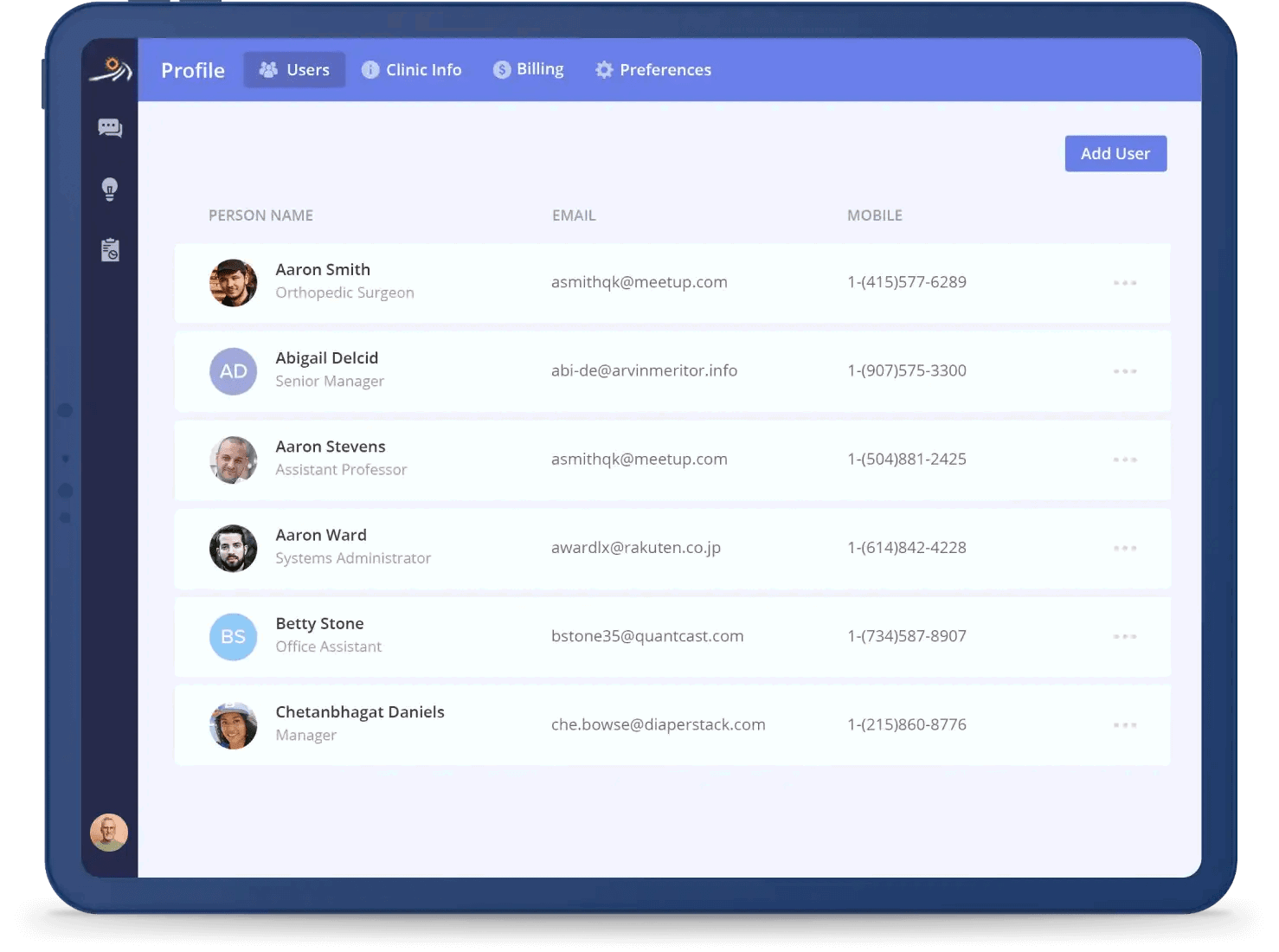This screenshot has width=1279, height=952.
Task: Click the Senior Manager job title
Action: tap(330, 382)
